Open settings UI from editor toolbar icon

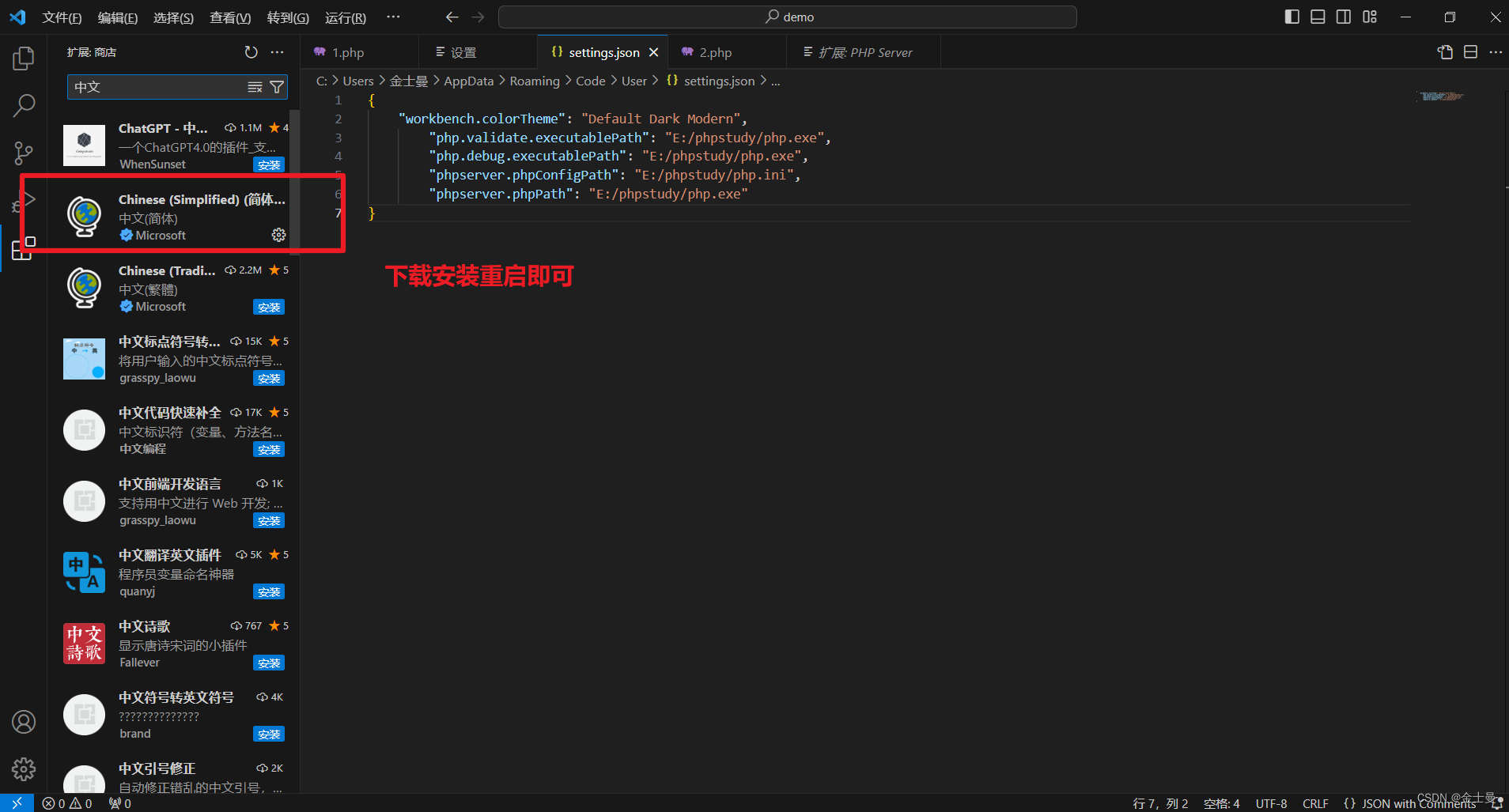pyautogui.click(x=1445, y=52)
